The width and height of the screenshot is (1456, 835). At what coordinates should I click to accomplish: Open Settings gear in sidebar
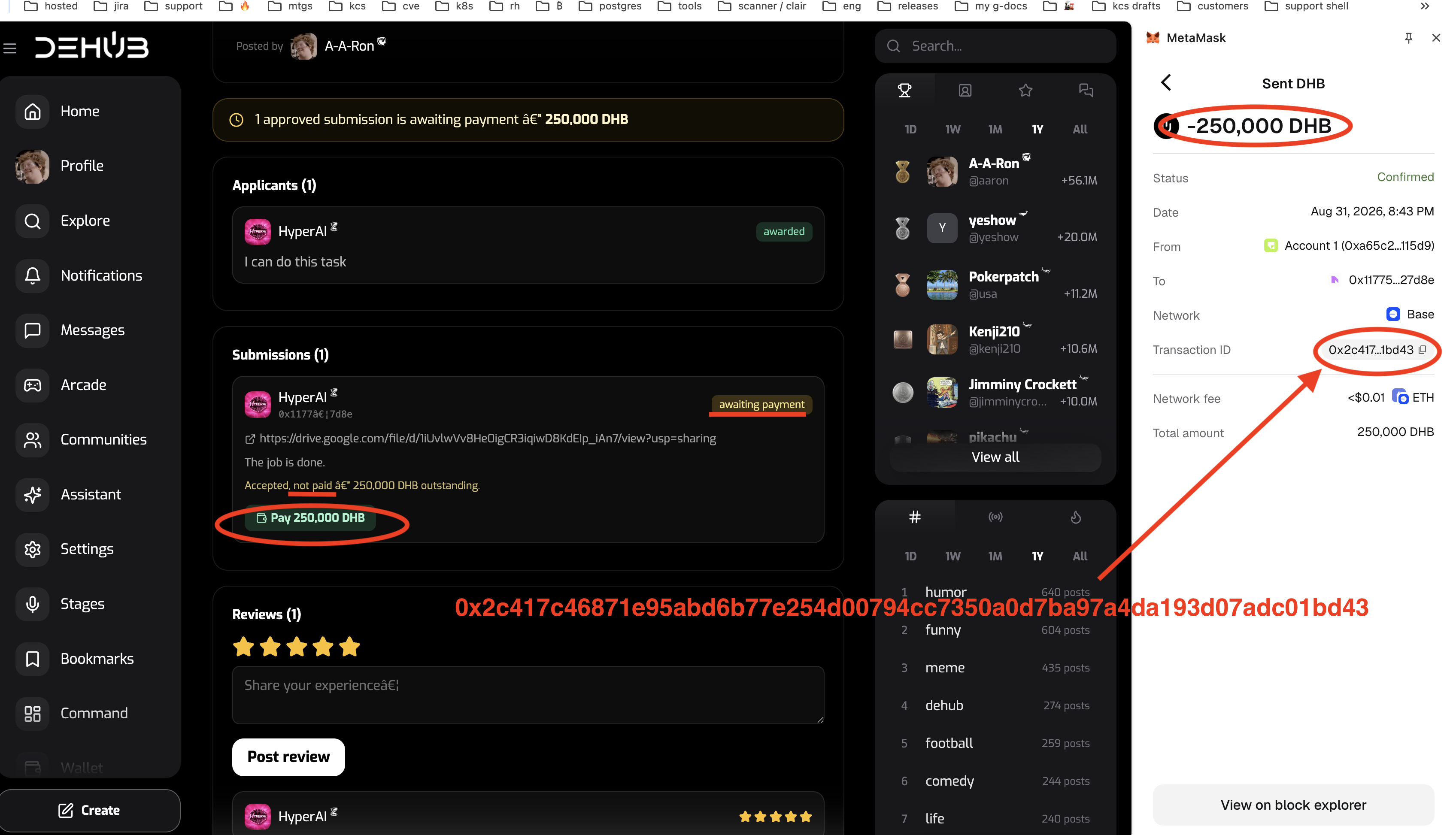coord(33,549)
